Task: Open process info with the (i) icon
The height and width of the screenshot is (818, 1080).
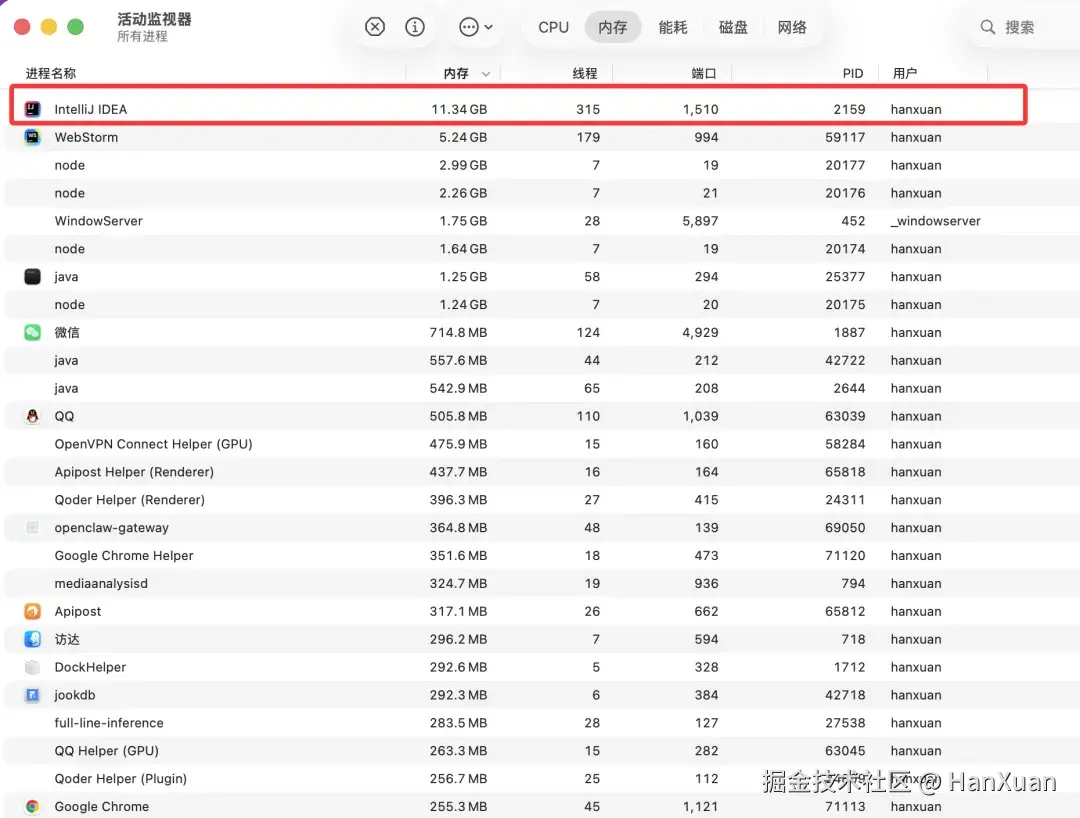Action: pos(415,27)
